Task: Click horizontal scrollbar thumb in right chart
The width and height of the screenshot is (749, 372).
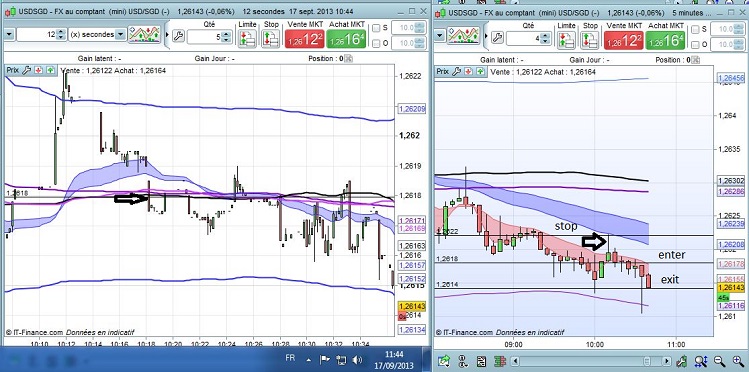Action: pos(647,361)
